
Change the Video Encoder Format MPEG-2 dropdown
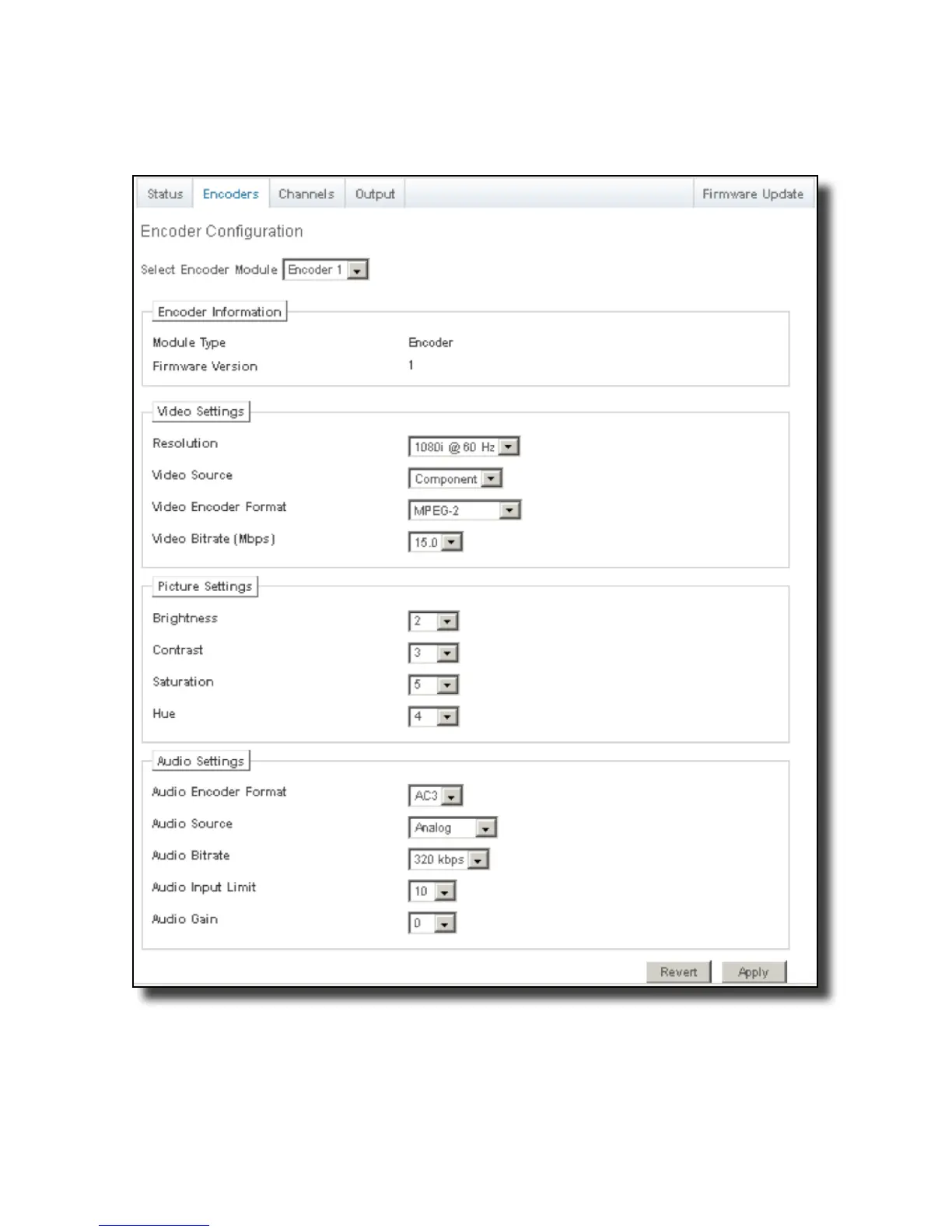(x=464, y=511)
